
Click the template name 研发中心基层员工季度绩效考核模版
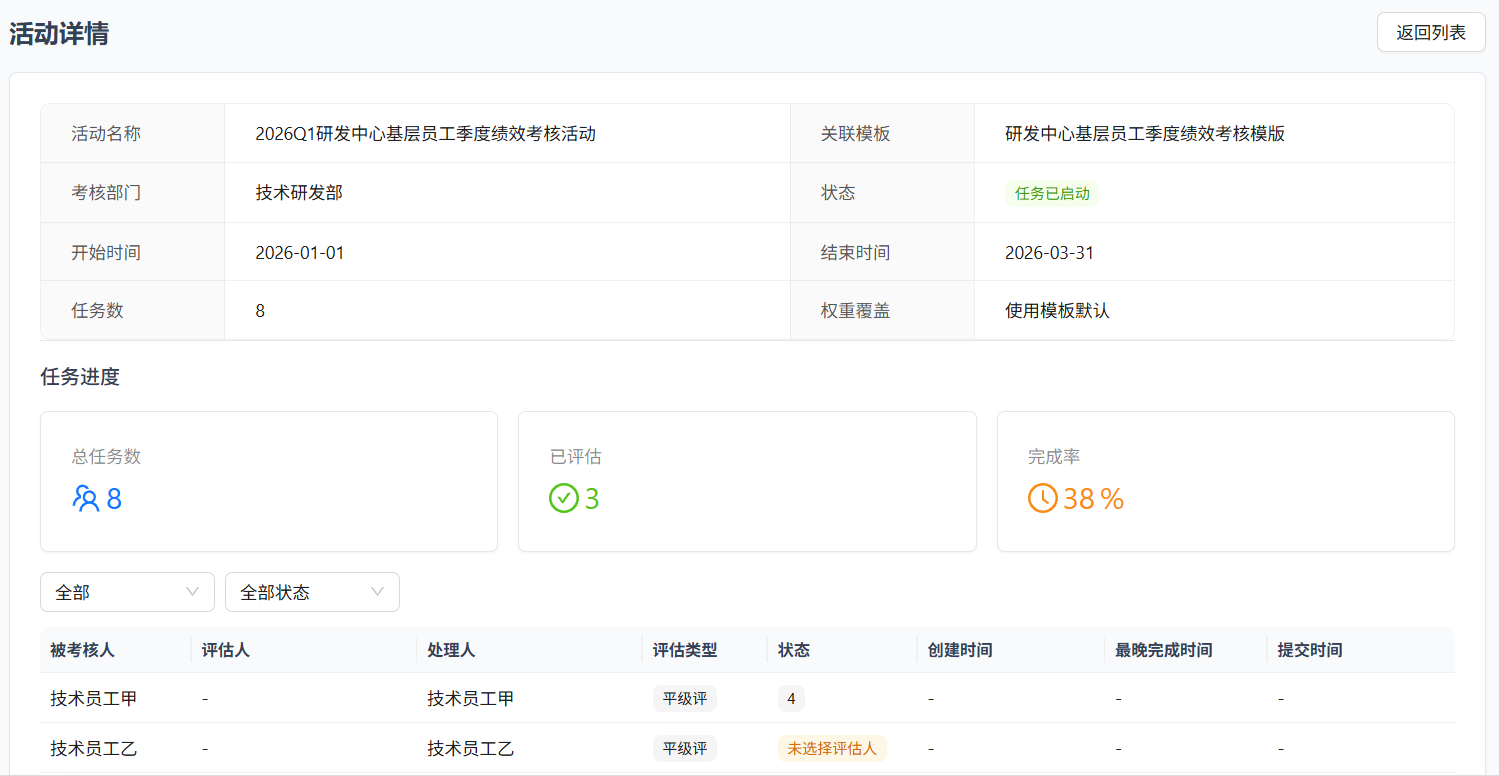1145,134
